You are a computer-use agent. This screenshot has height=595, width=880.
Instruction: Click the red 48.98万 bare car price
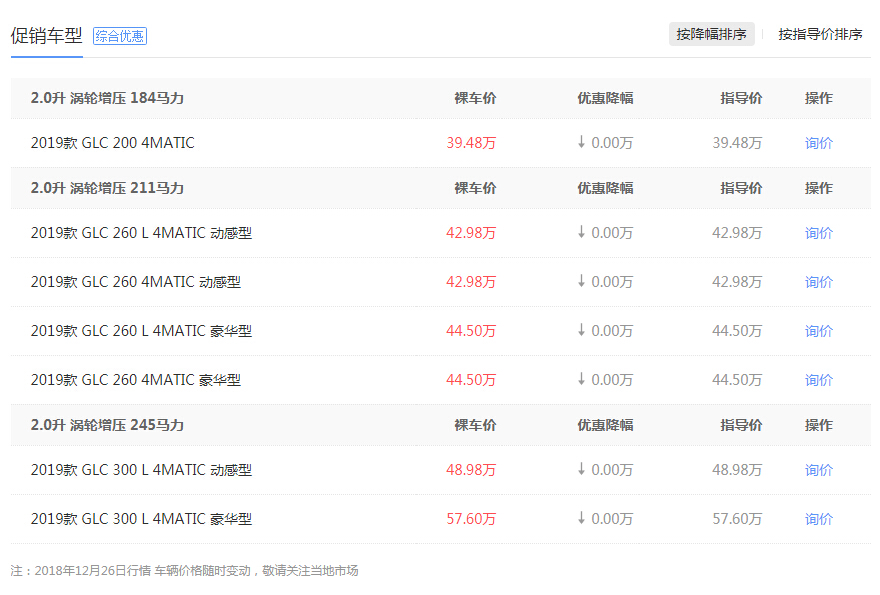click(x=471, y=470)
